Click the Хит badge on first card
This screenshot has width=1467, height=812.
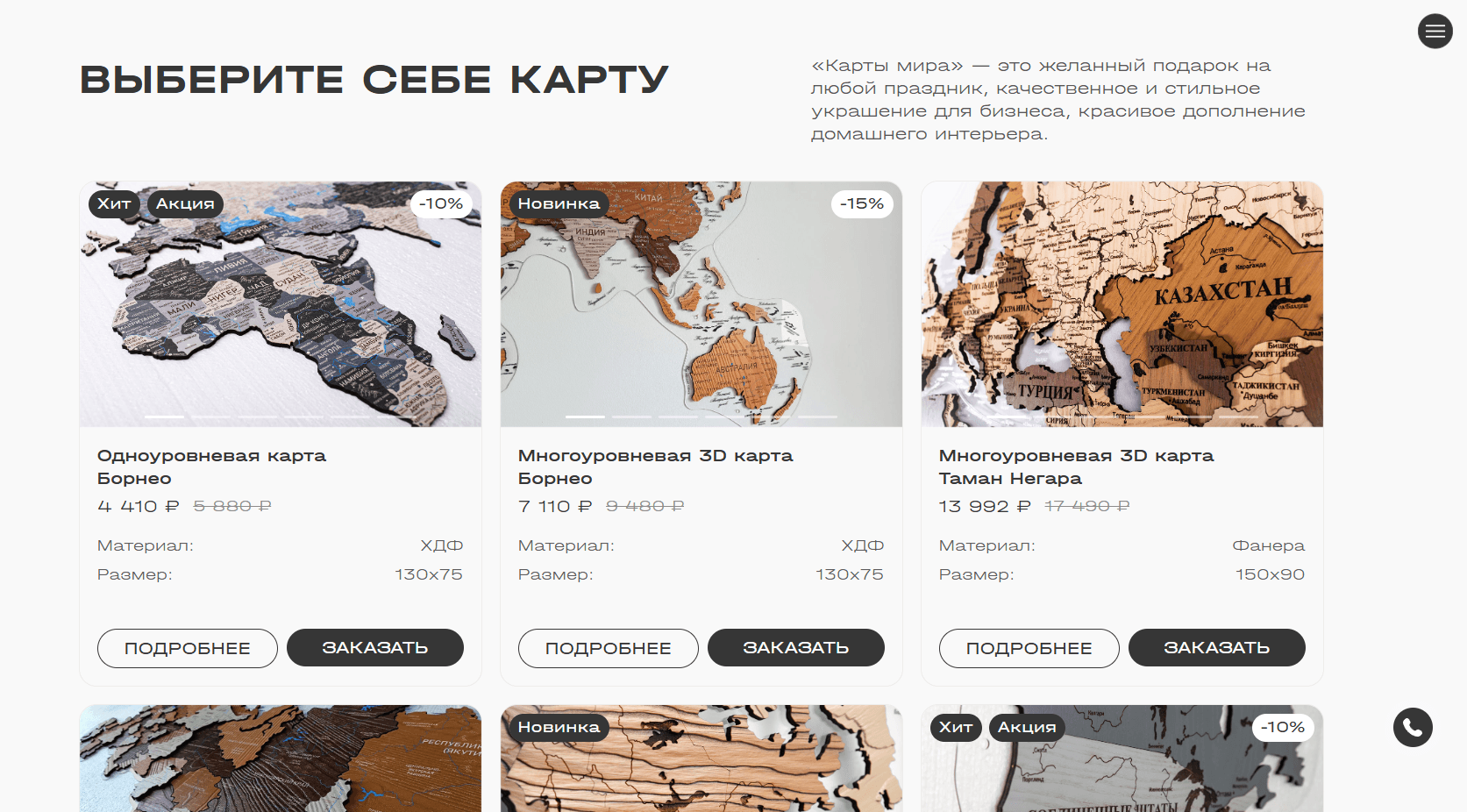pos(114,203)
